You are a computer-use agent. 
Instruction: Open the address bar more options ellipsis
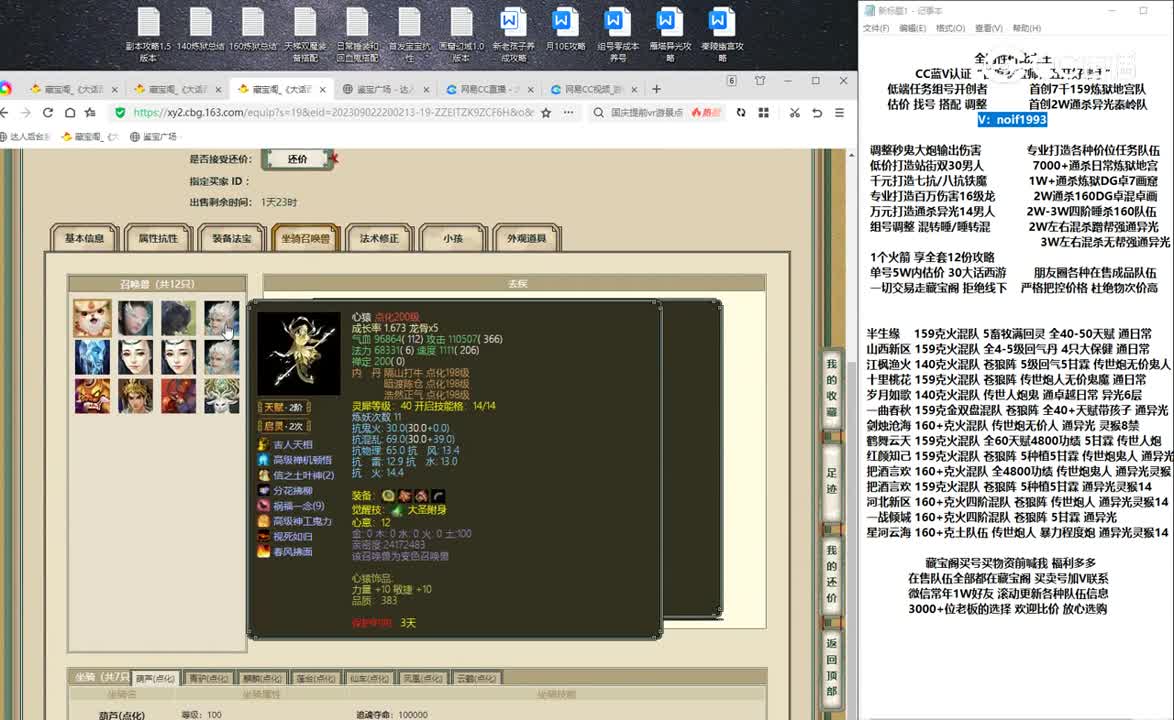pyautogui.click(x=568, y=112)
